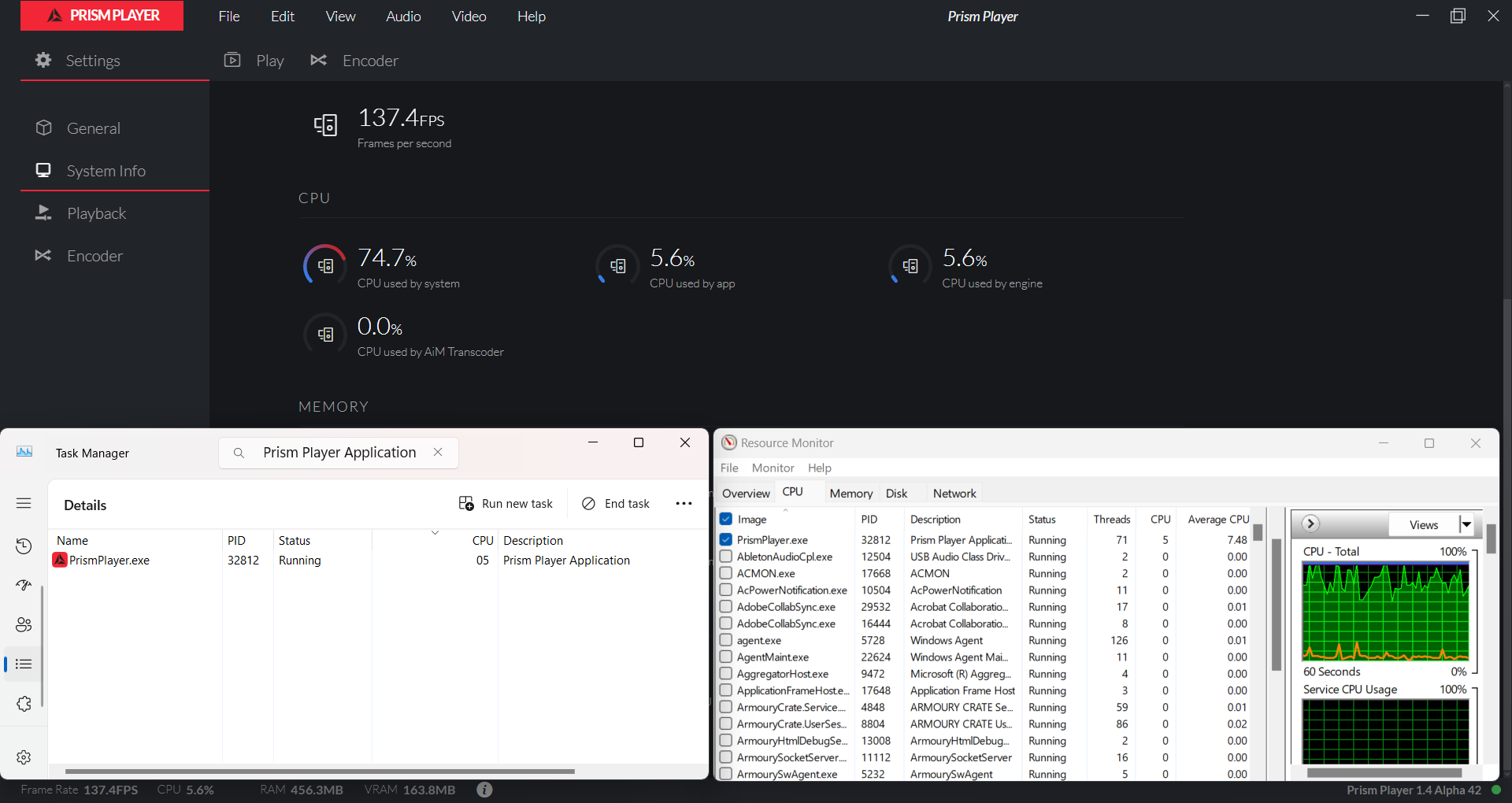This screenshot has width=1512, height=803.
Task: Click the CPU - Total graph
Action: pyautogui.click(x=1385, y=612)
